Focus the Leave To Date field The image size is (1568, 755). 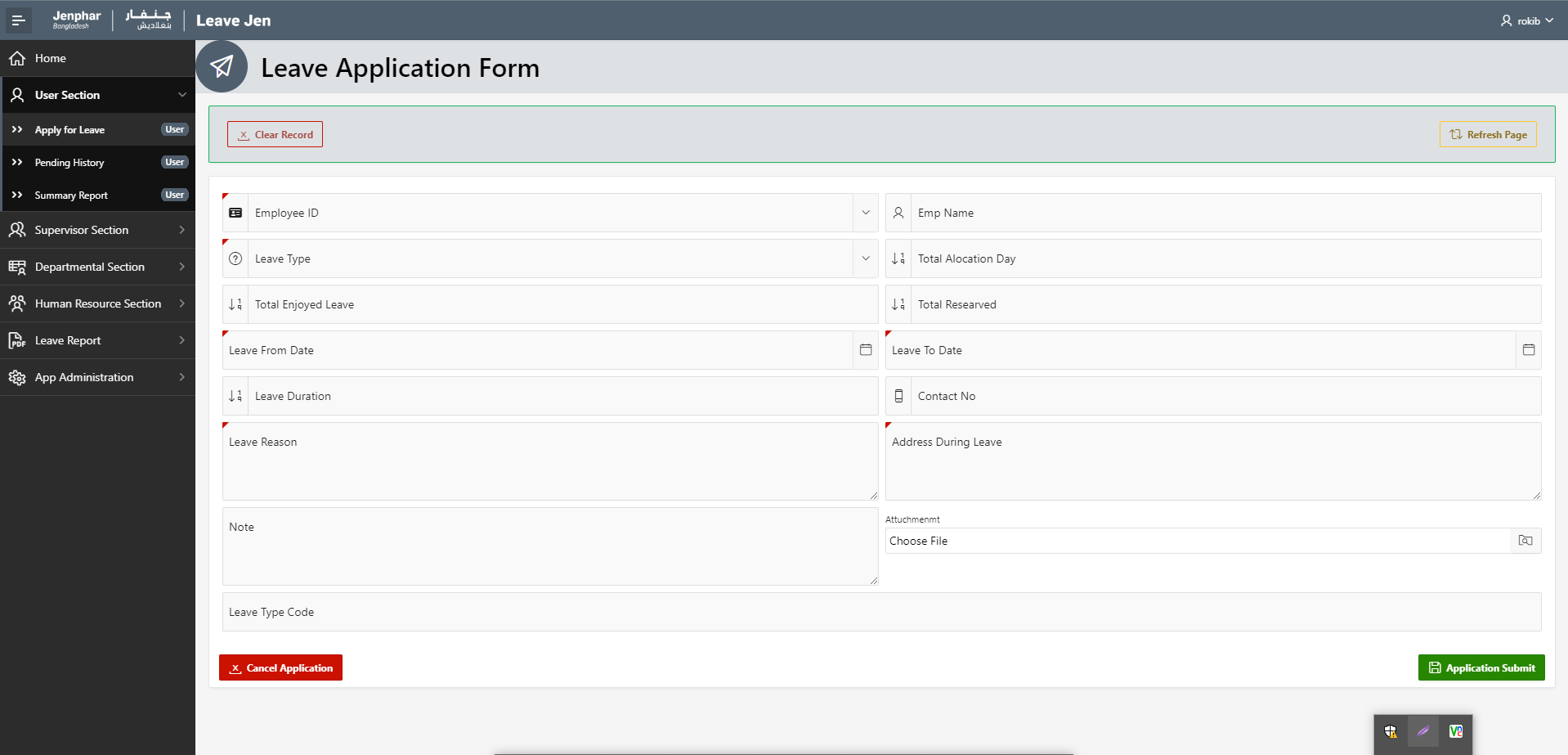click(x=1201, y=350)
